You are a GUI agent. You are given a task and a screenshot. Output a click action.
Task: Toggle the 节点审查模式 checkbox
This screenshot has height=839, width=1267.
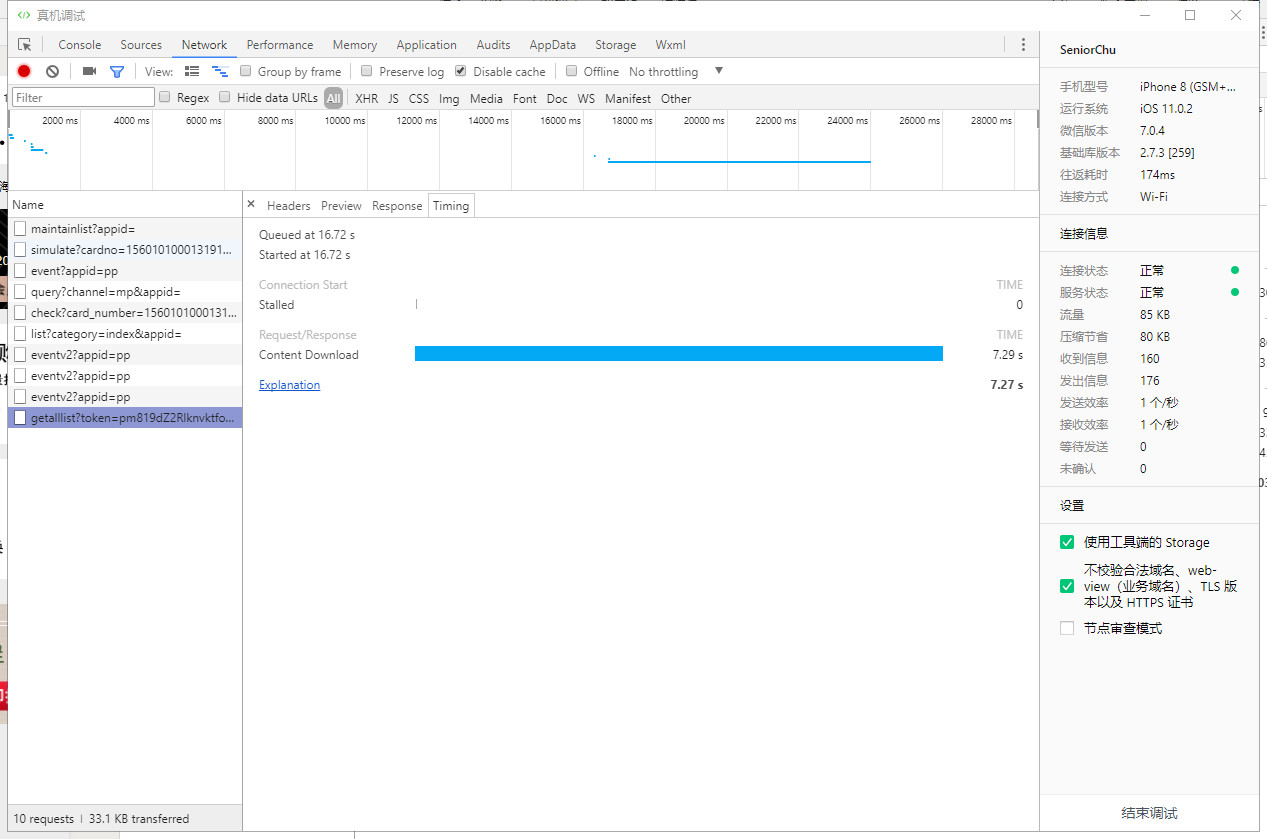tap(1067, 628)
